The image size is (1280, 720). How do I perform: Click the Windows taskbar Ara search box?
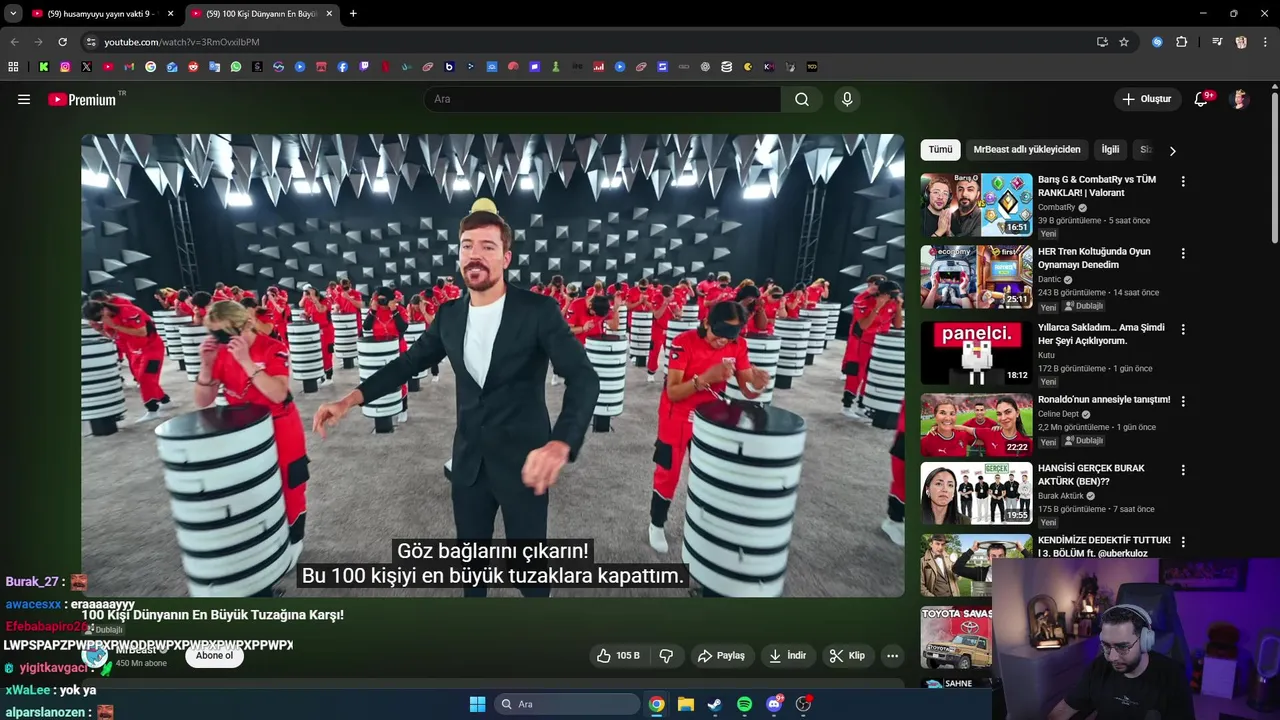click(567, 704)
